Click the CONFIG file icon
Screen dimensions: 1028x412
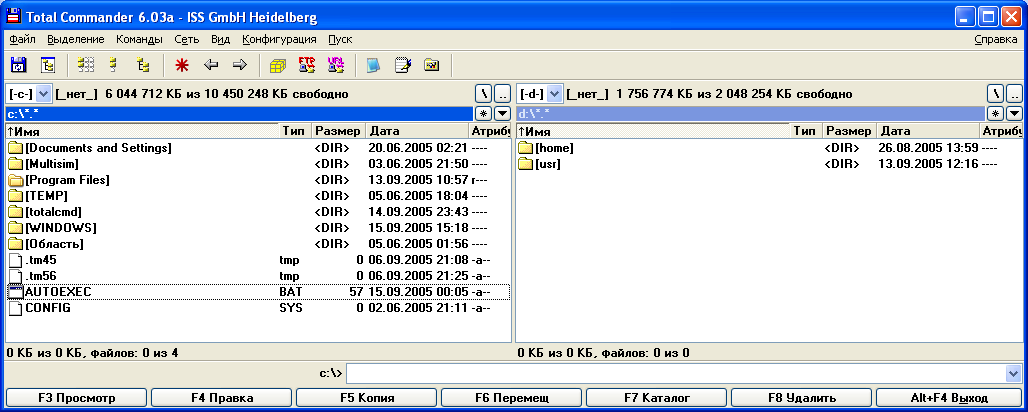(x=16, y=308)
